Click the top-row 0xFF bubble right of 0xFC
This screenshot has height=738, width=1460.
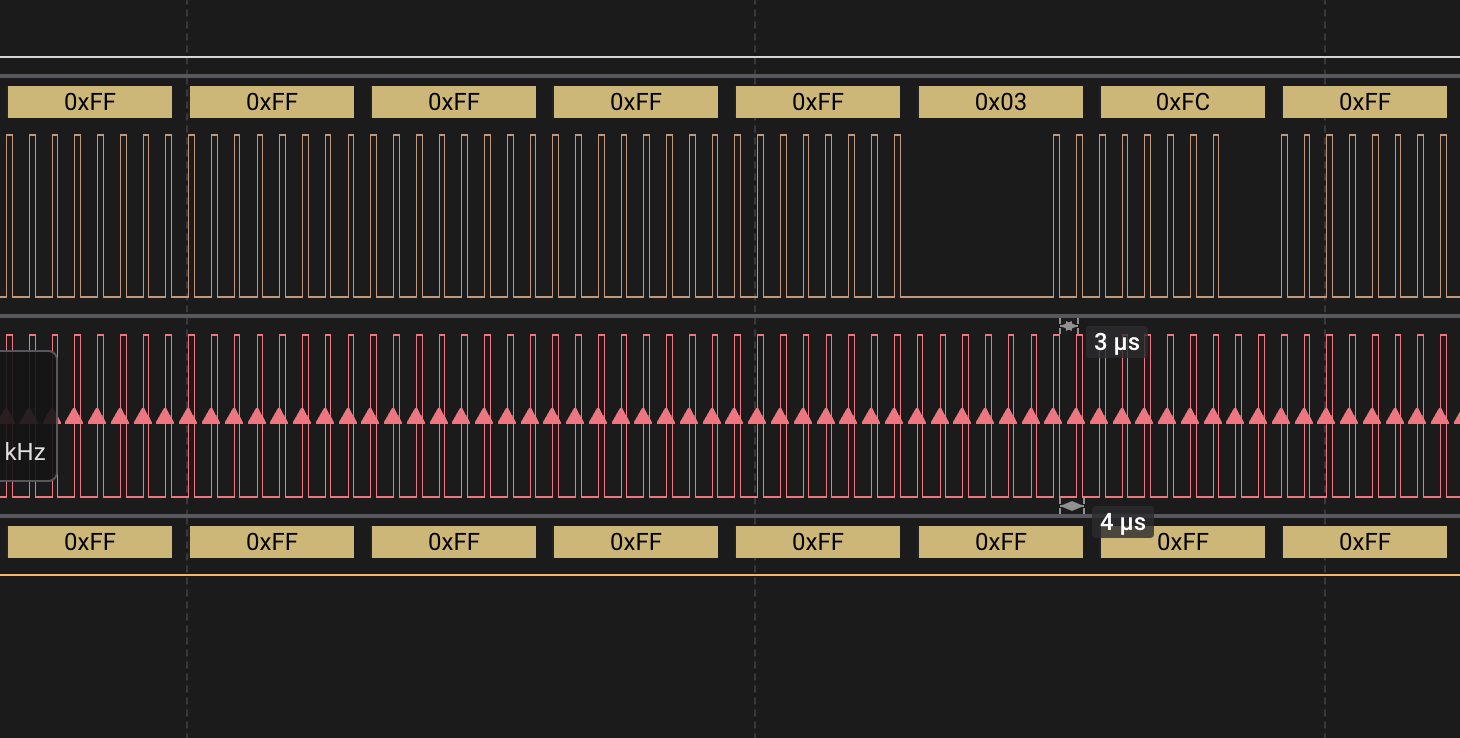point(1364,102)
